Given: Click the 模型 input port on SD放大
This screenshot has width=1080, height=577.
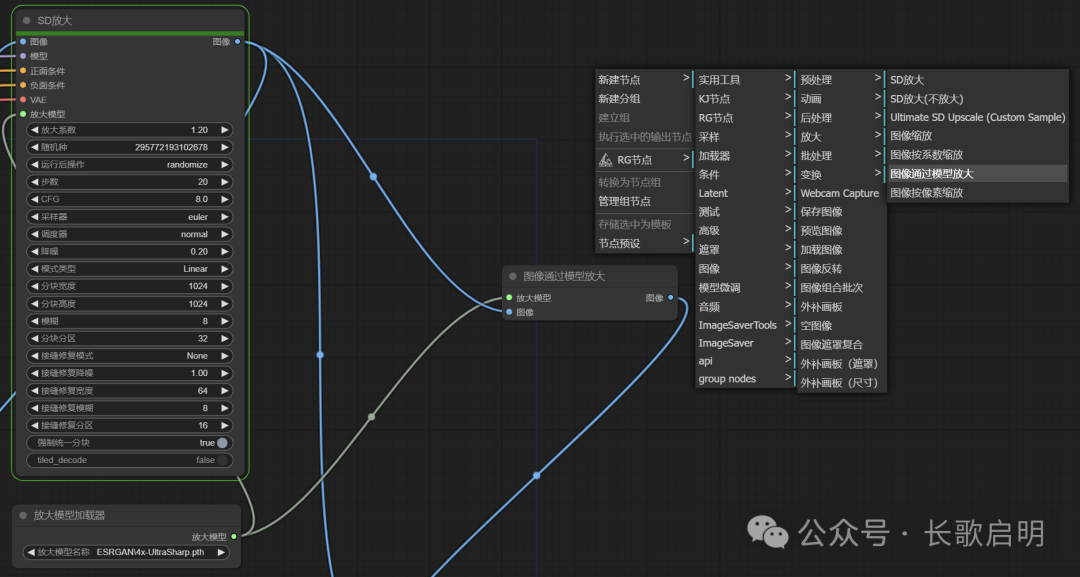Looking at the screenshot, I should coord(23,56).
